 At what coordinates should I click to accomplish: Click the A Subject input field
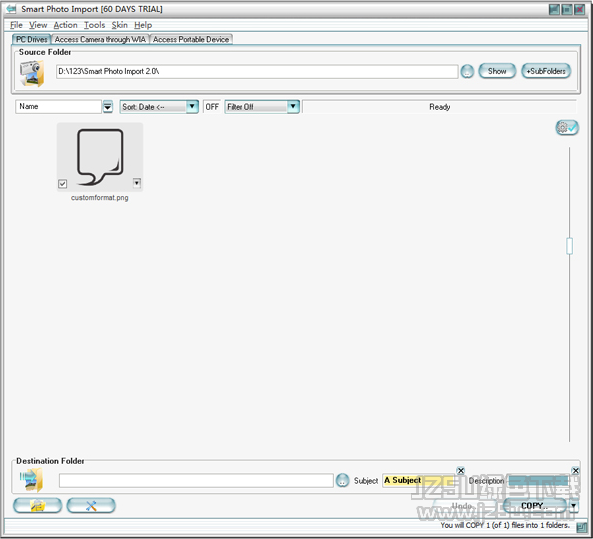(419, 480)
